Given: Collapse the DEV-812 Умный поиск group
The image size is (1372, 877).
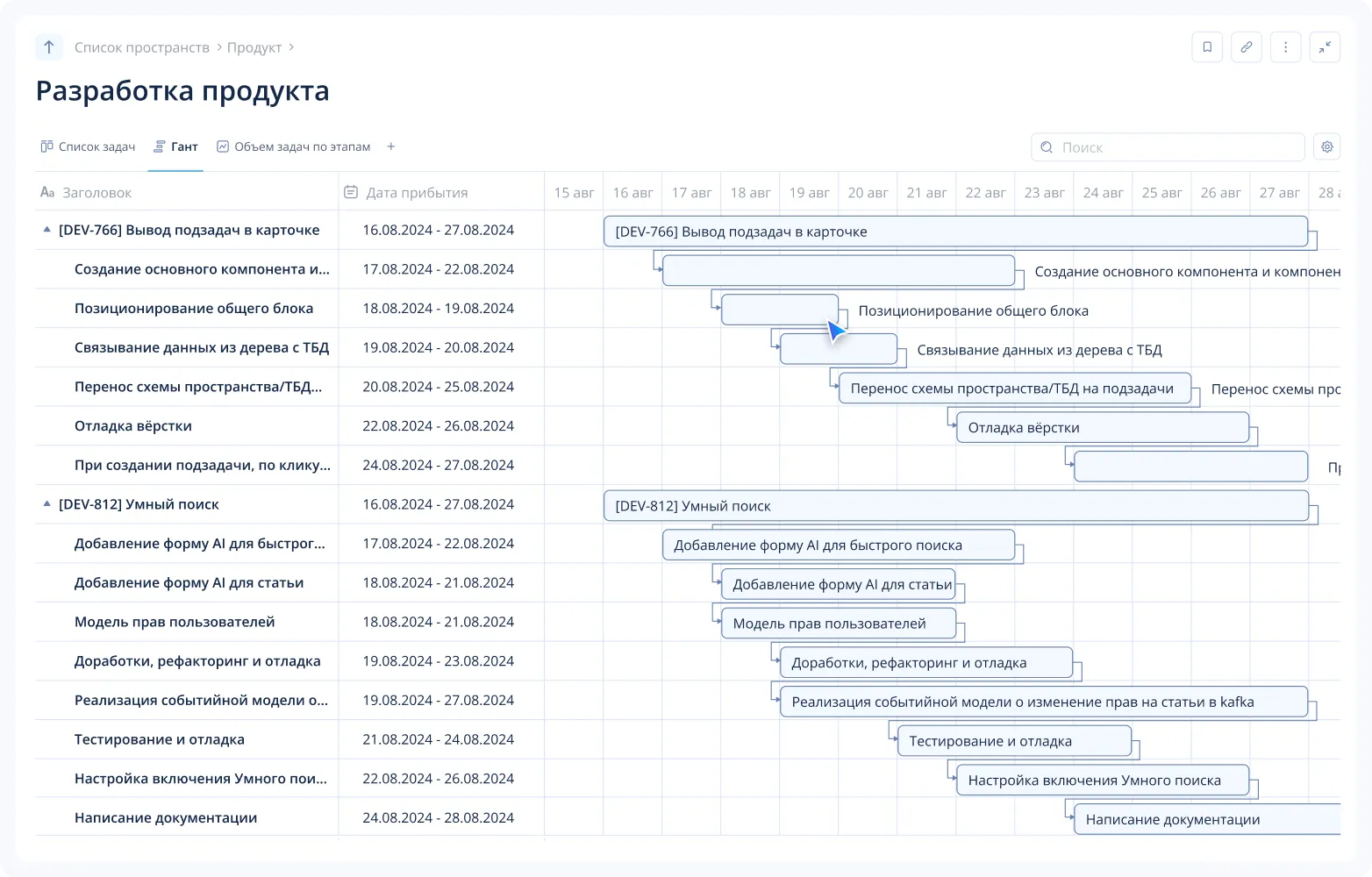Looking at the screenshot, I should 46,504.
